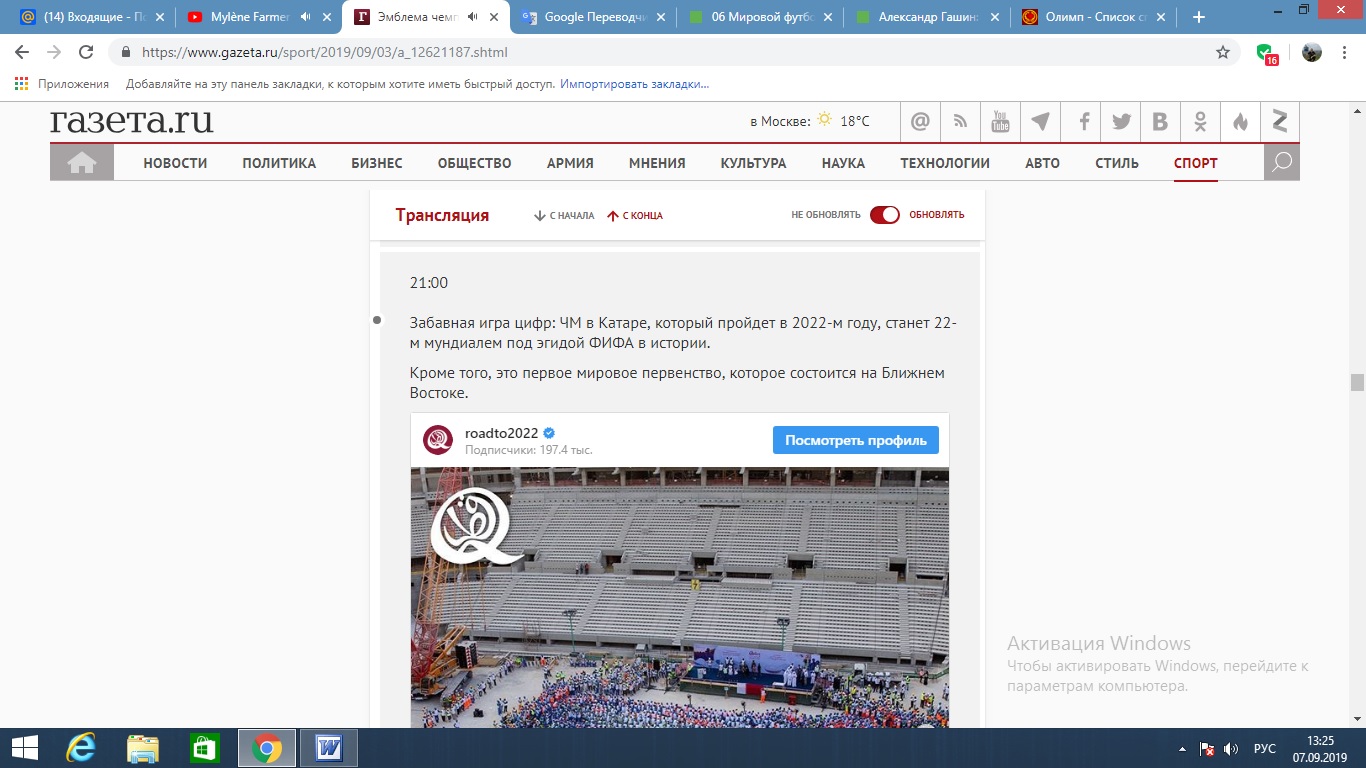Switch to Word on taskbar
This screenshot has width=1366, height=768.
(329, 748)
